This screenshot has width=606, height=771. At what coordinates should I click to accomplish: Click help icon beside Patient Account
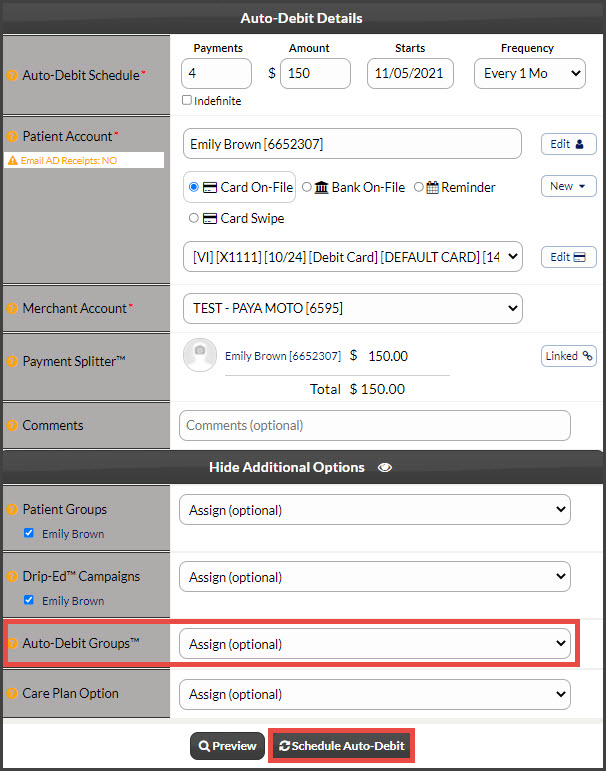(x=12, y=137)
